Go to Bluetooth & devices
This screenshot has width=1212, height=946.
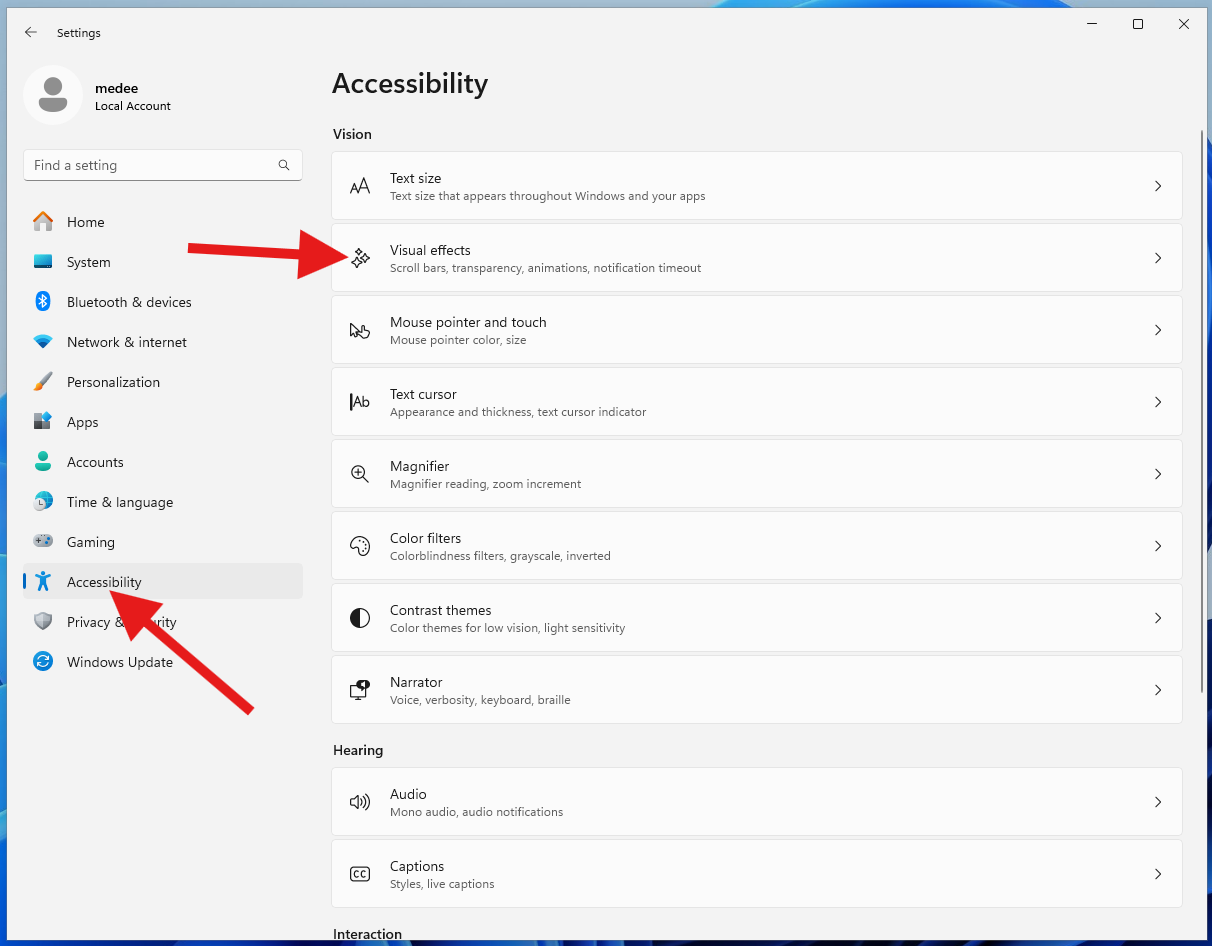[x=129, y=302]
